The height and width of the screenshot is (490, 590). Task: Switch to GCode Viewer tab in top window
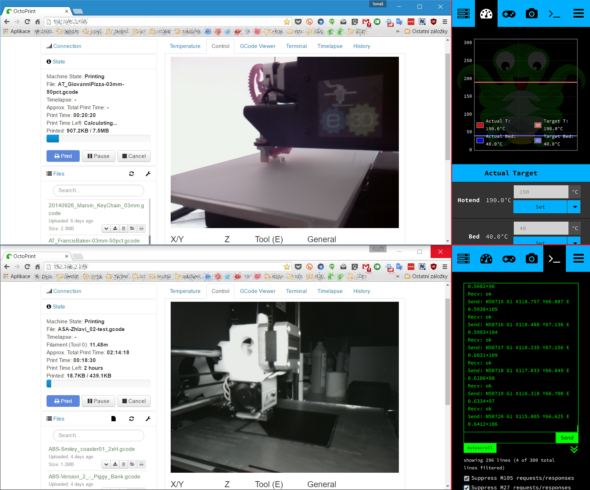pos(257,46)
